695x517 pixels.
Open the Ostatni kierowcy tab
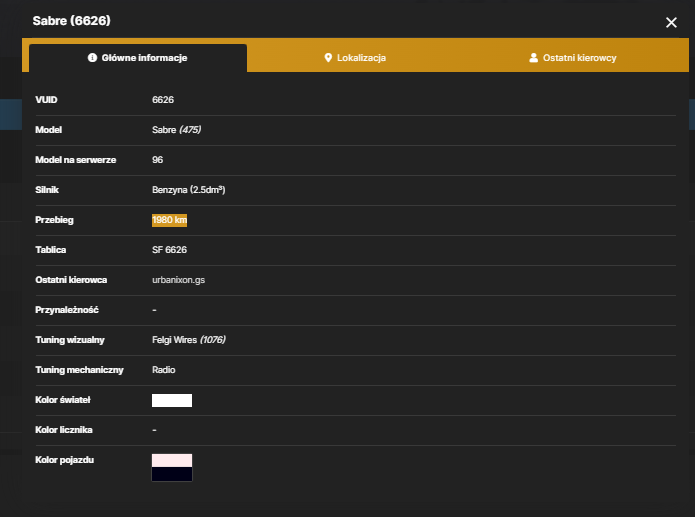point(573,58)
